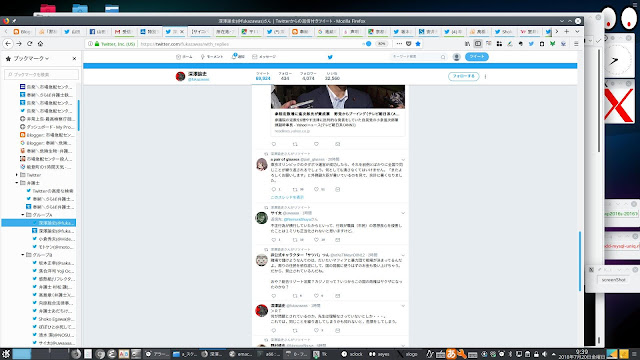The image size is (640, 360).
Task: Click the search magnifier in Twitter search box
Action: [443, 57]
